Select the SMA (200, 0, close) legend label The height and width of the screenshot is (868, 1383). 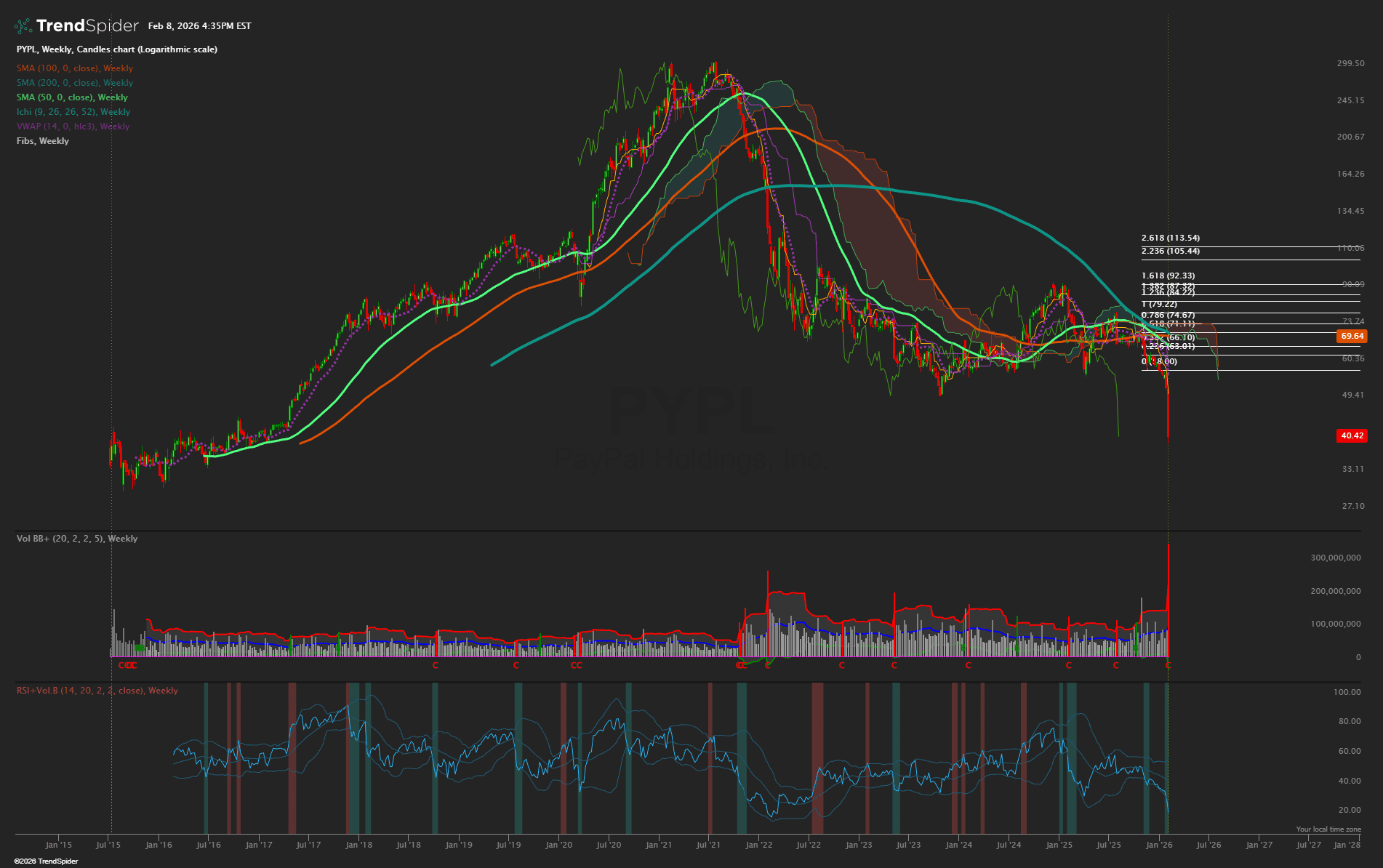pyautogui.click(x=75, y=83)
